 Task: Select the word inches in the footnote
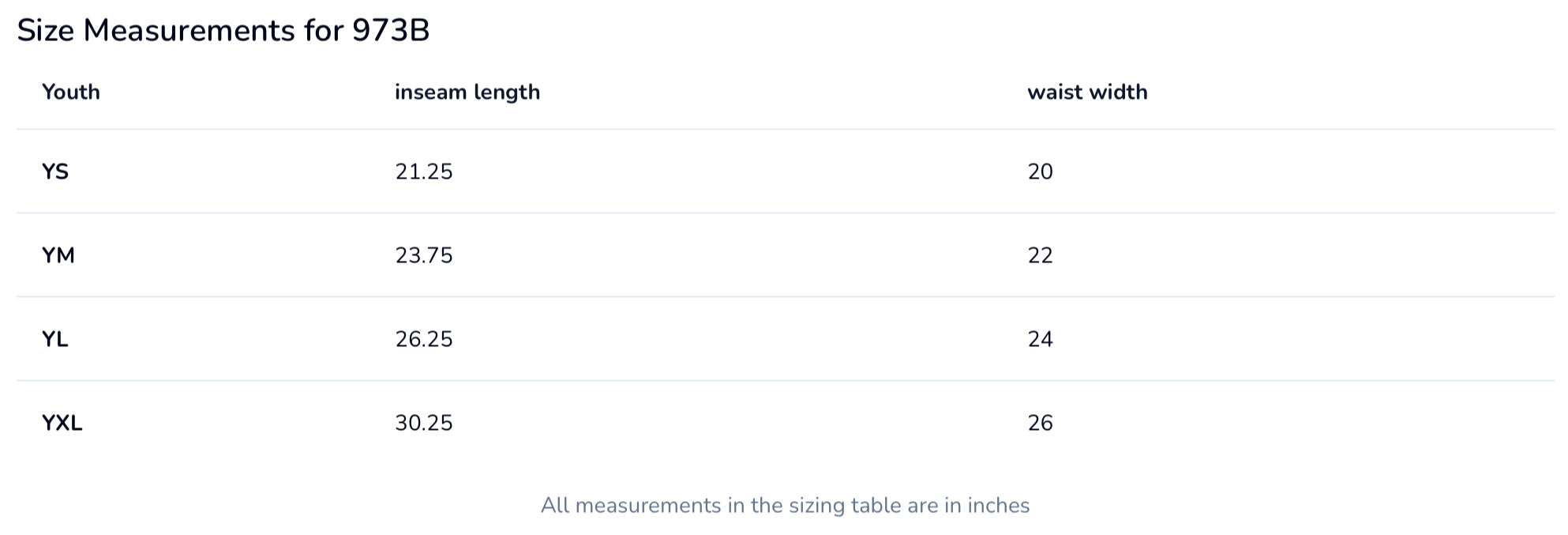[999, 506]
